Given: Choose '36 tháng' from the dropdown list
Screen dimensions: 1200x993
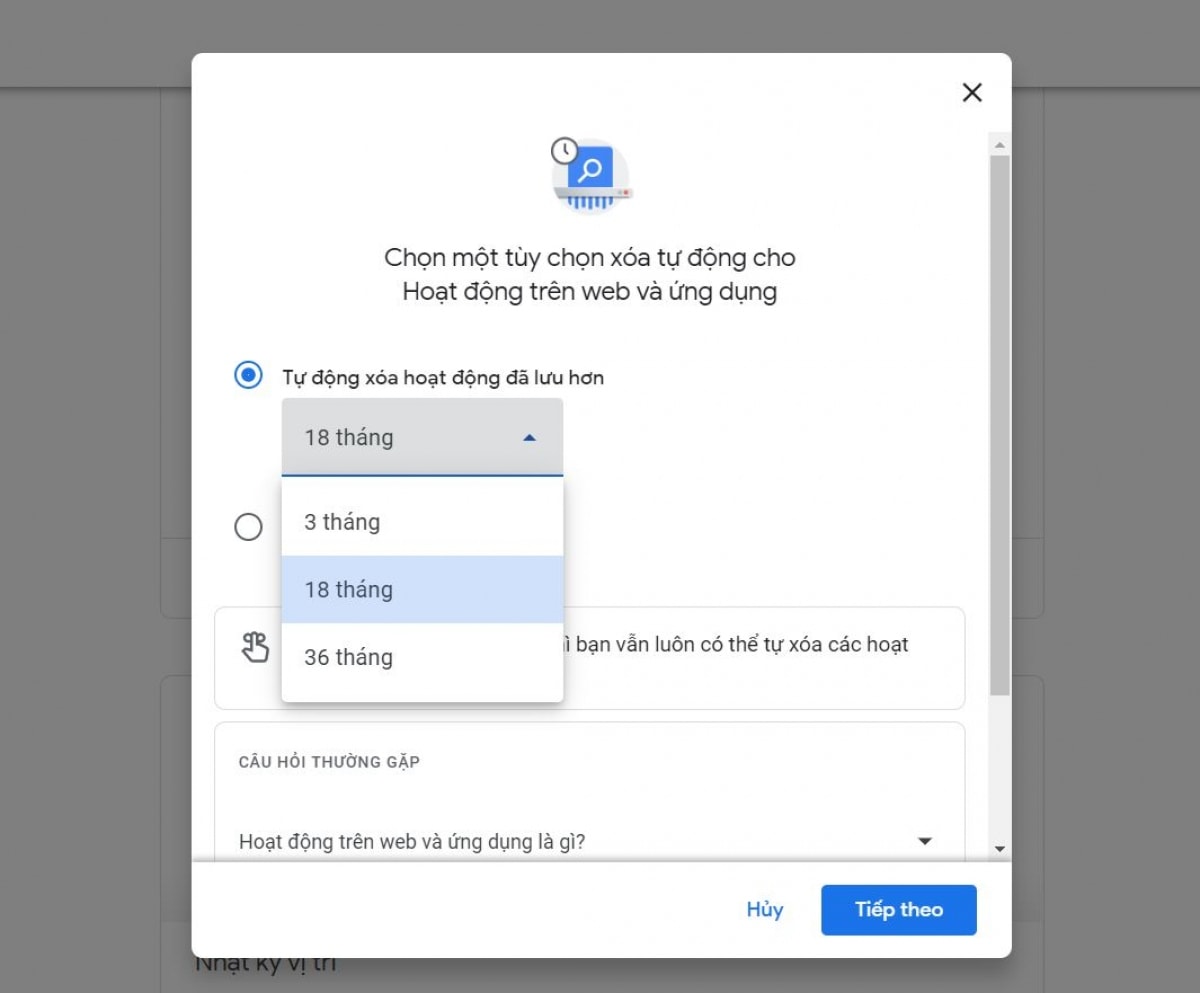Looking at the screenshot, I should pyautogui.click(x=422, y=657).
